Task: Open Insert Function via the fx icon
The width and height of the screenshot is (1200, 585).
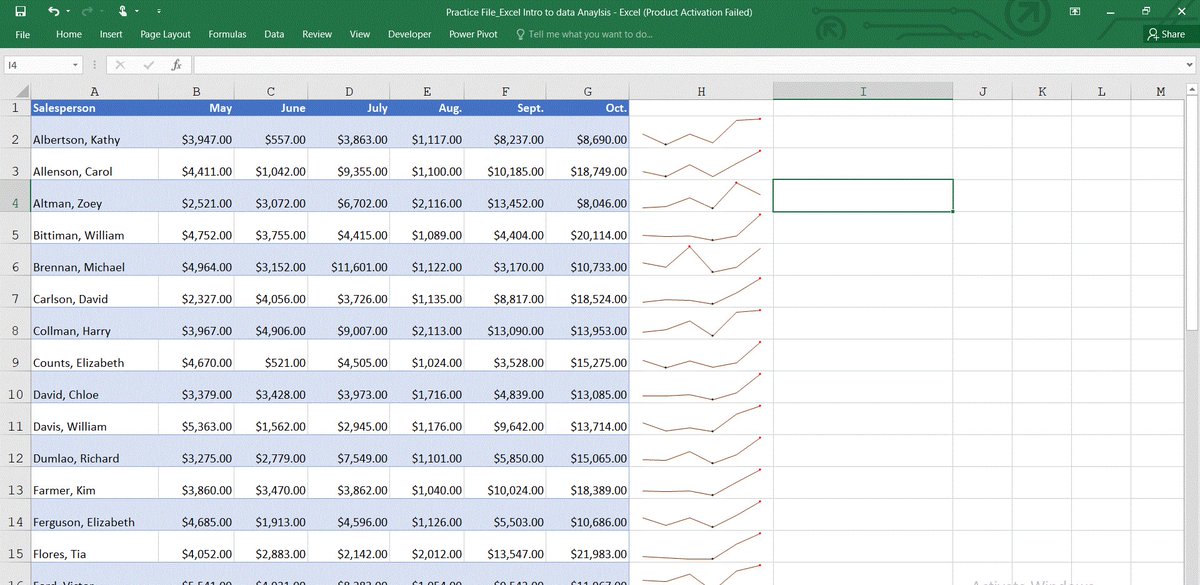Action: [x=176, y=64]
